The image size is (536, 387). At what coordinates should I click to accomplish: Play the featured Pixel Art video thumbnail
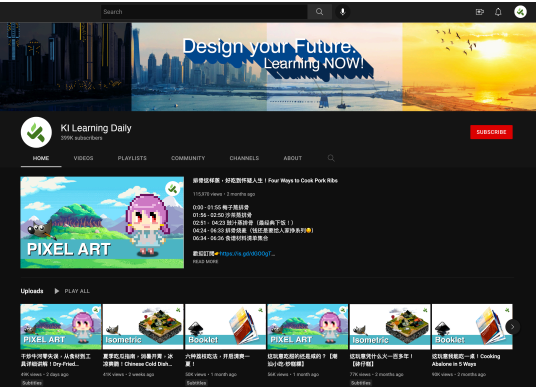point(102,223)
